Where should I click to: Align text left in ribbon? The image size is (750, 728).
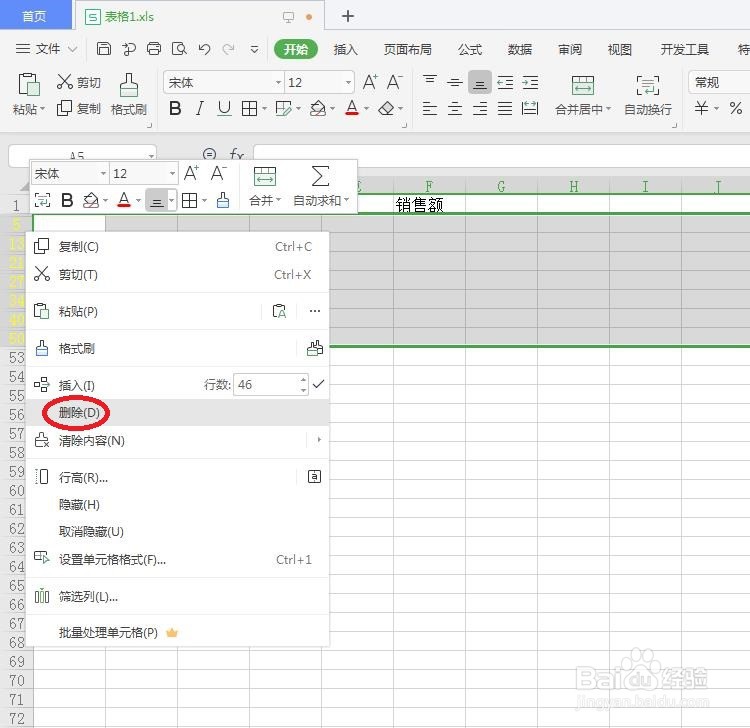[430, 109]
